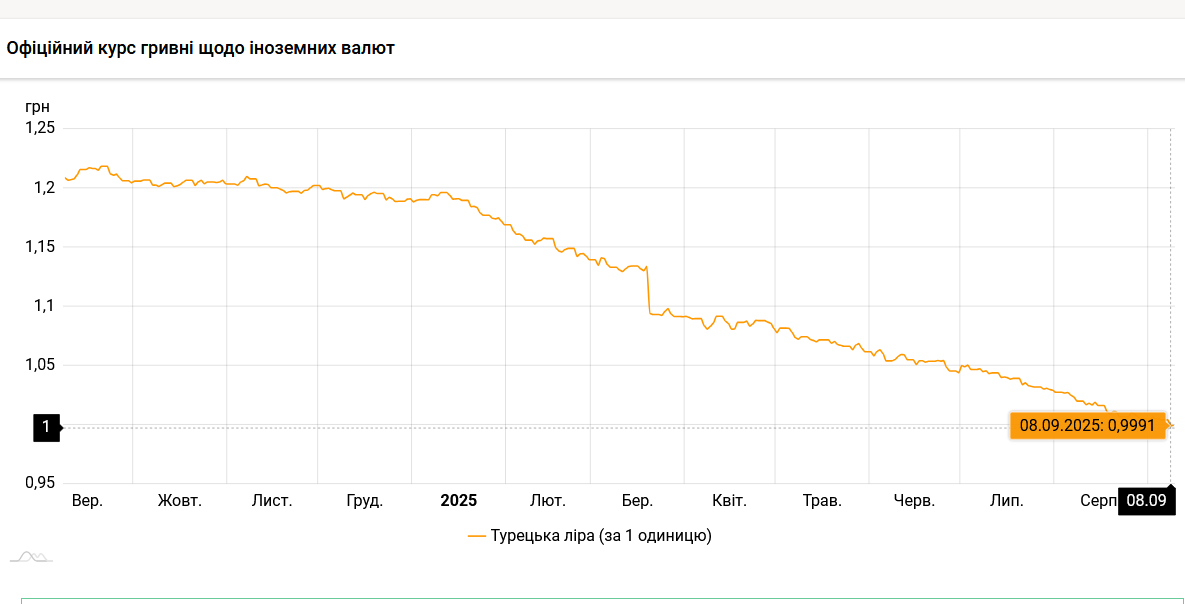Click the Черв. month axis label

914,501
